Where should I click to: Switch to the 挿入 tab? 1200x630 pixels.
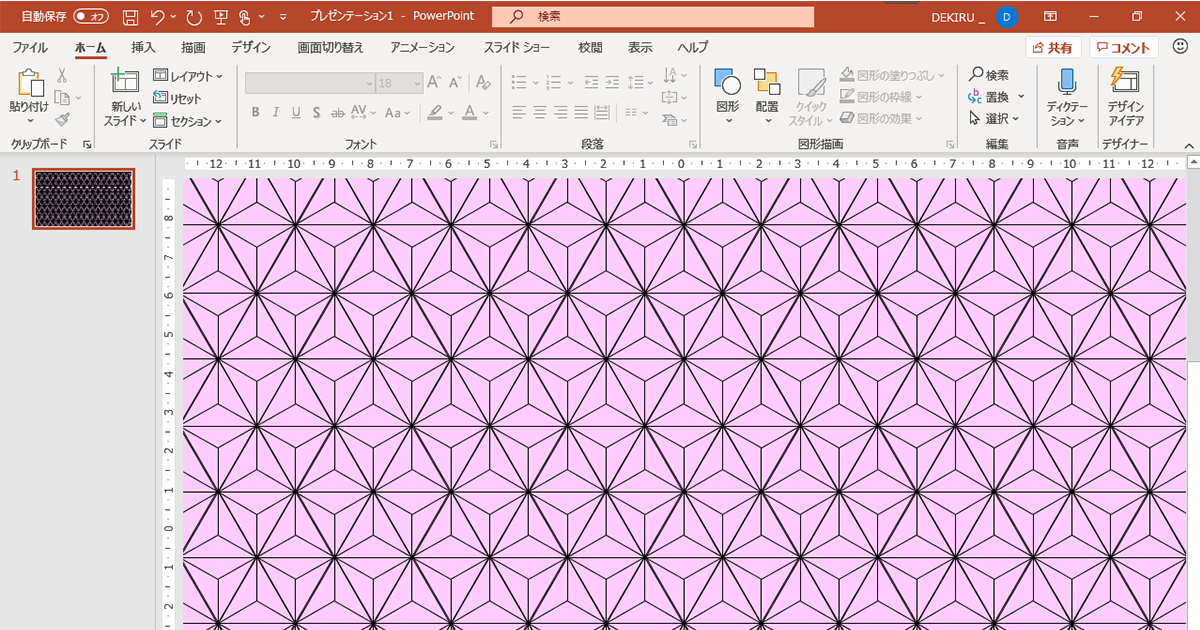point(144,47)
